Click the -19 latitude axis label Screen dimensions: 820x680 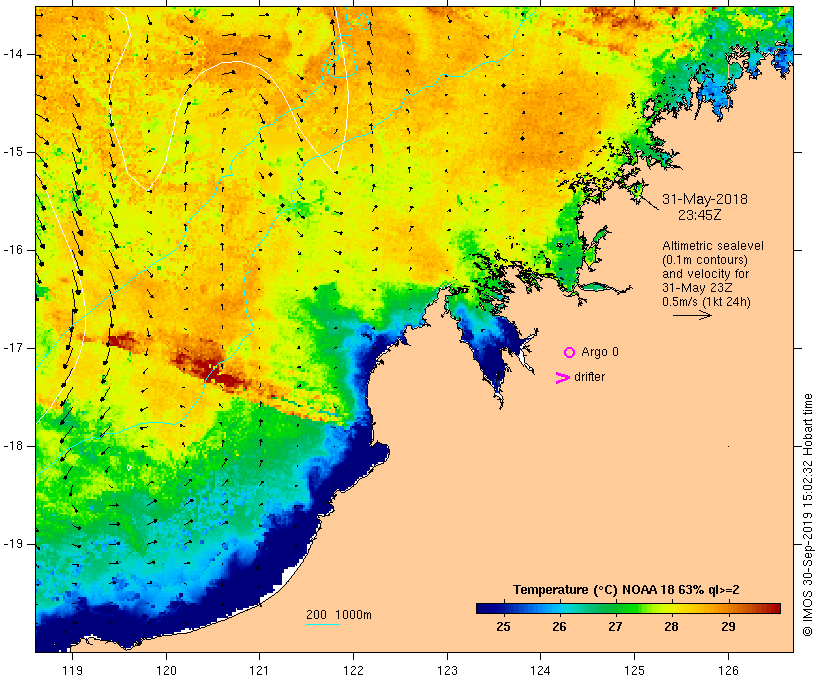pyautogui.click(x=13, y=544)
